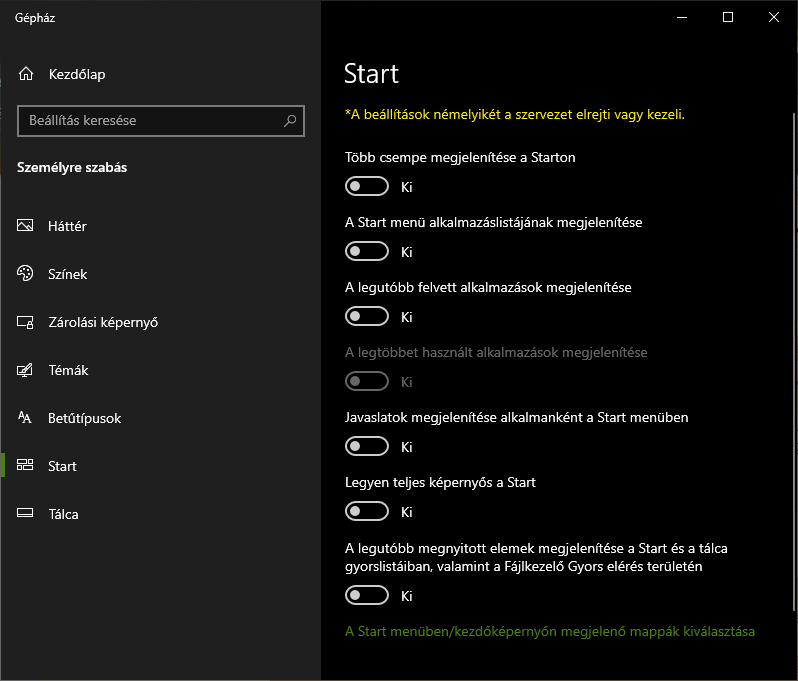The width and height of the screenshot is (798, 681).
Task: Enable Start menü alkalmazáslistájának megjelenítése switch
Action: click(366, 251)
